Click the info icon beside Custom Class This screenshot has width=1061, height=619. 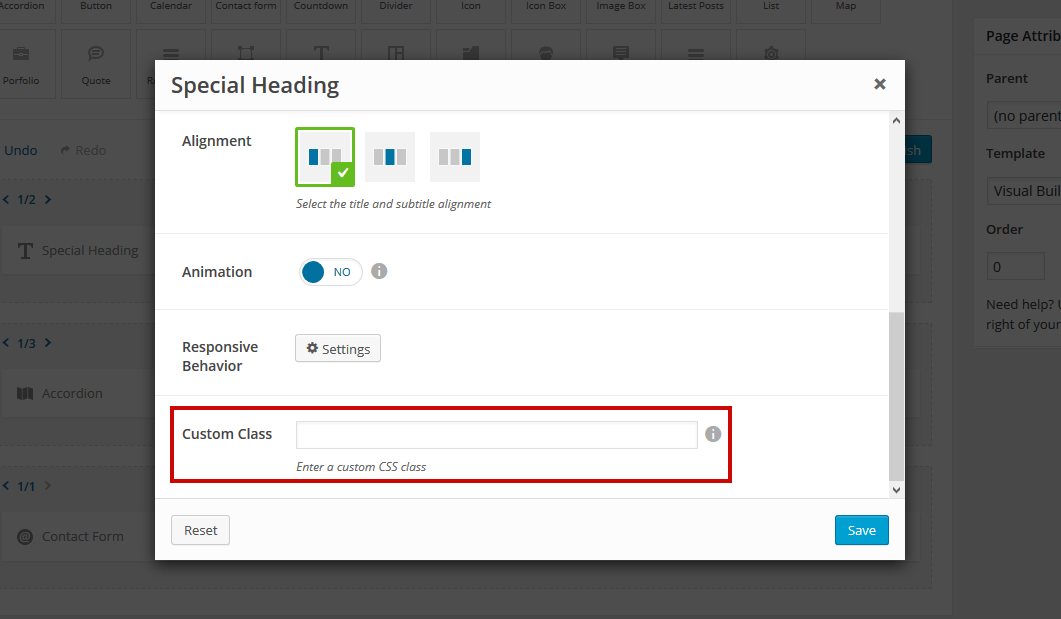pyautogui.click(x=713, y=434)
